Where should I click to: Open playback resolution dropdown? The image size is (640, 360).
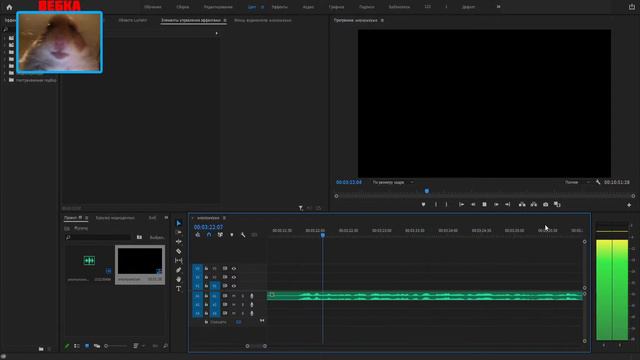pyautogui.click(x=577, y=182)
